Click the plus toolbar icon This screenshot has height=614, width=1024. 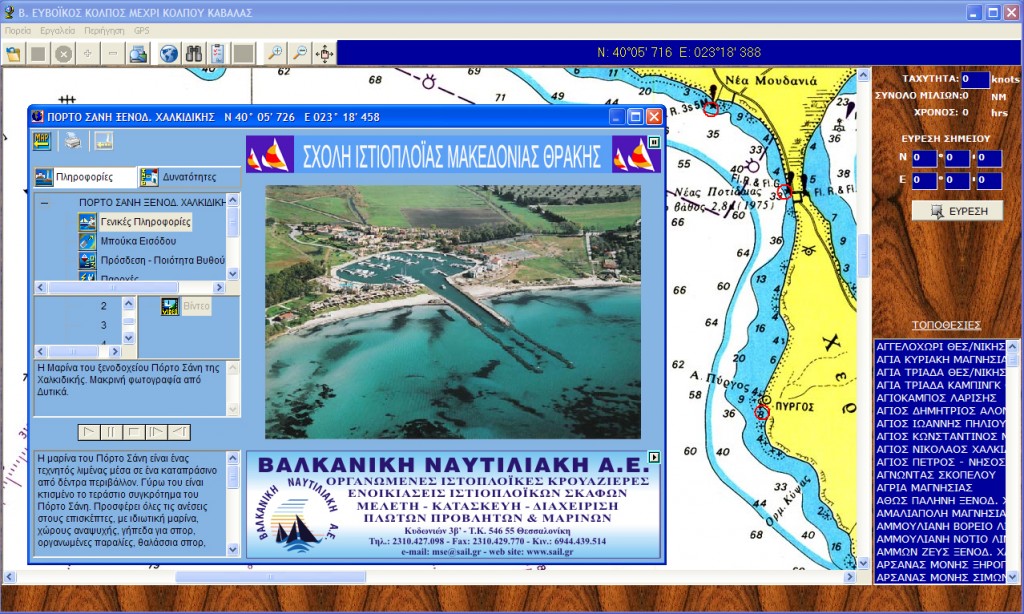click(x=88, y=54)
